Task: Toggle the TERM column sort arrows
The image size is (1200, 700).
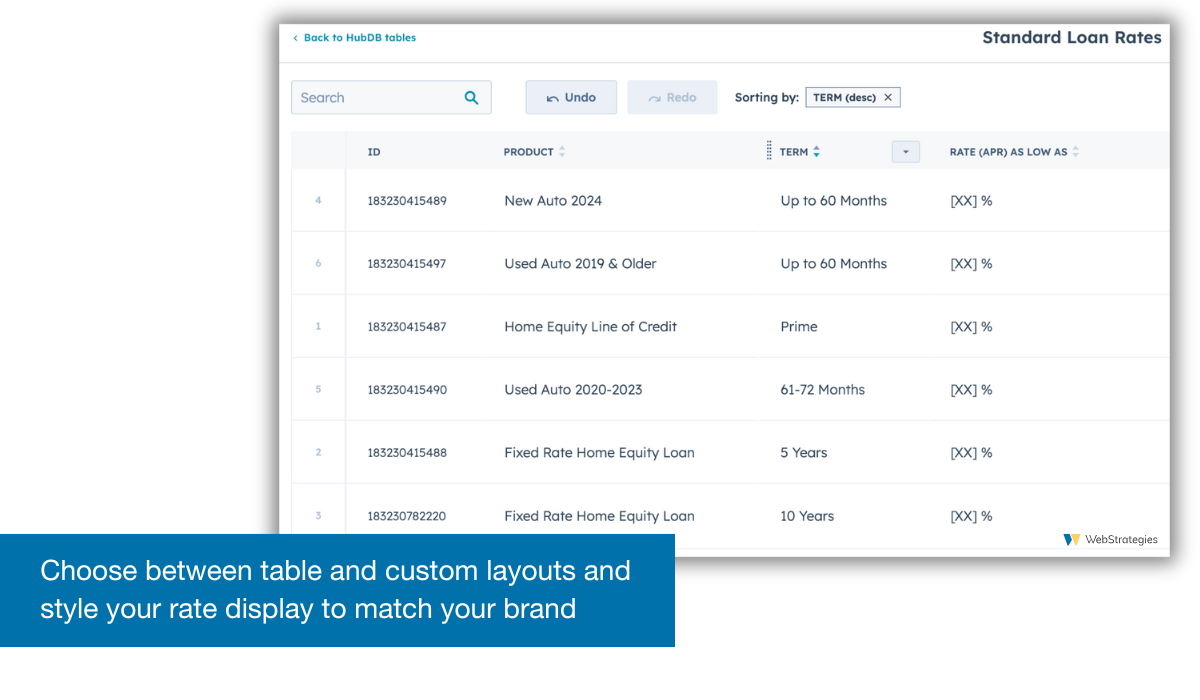Action: [x=816, y=152]
